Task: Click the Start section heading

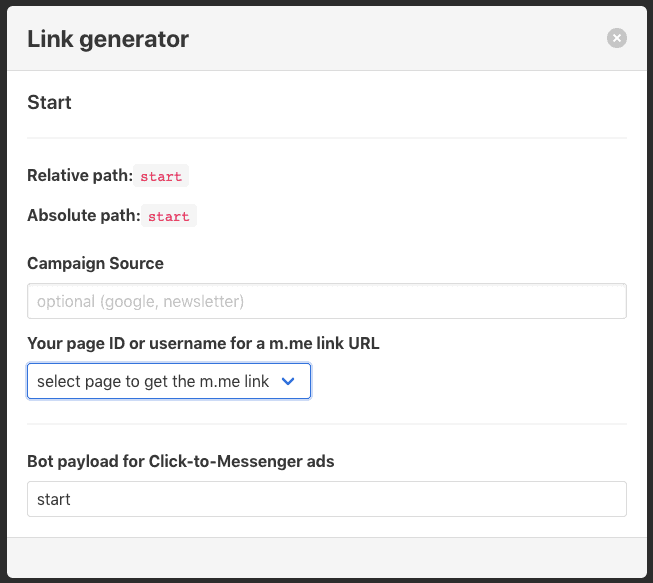Action: point(49,102)
